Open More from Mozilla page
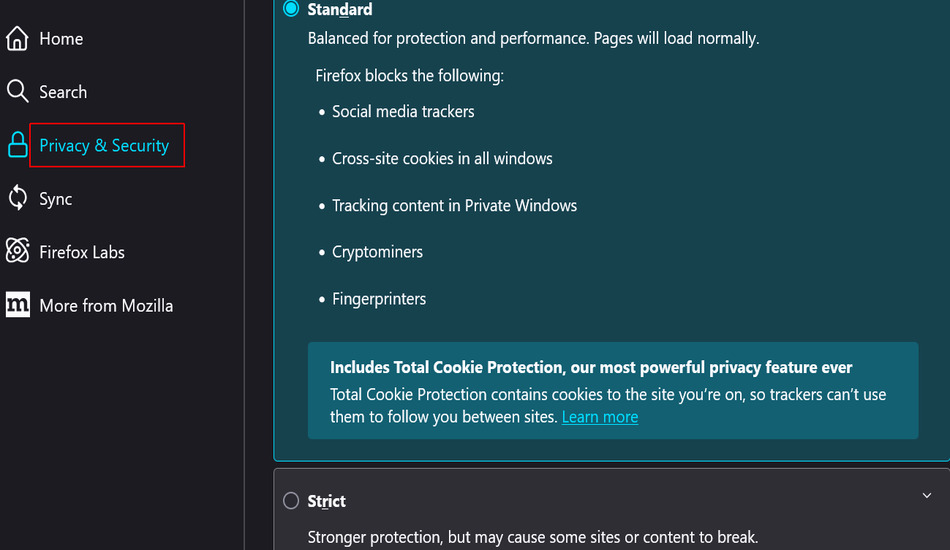 [x=106, y=305]
